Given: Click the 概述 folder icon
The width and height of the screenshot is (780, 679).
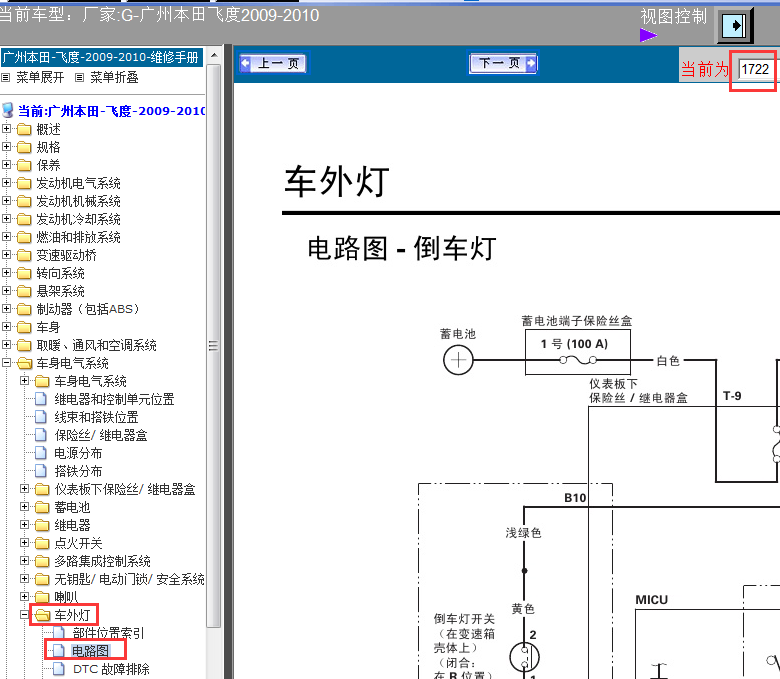Looking at the screenshot, I should [x=24, y=129].
